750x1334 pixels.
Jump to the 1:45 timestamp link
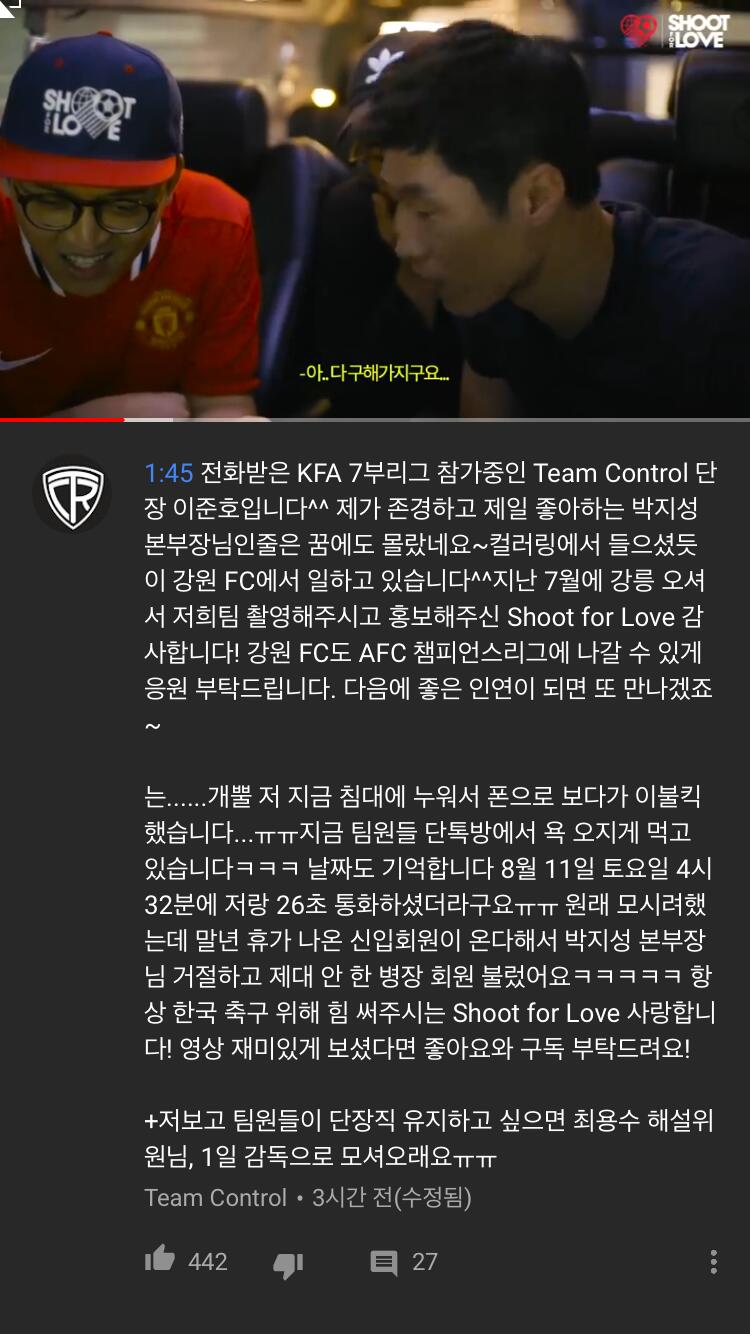pyautogui.click(x=168, y=473)
